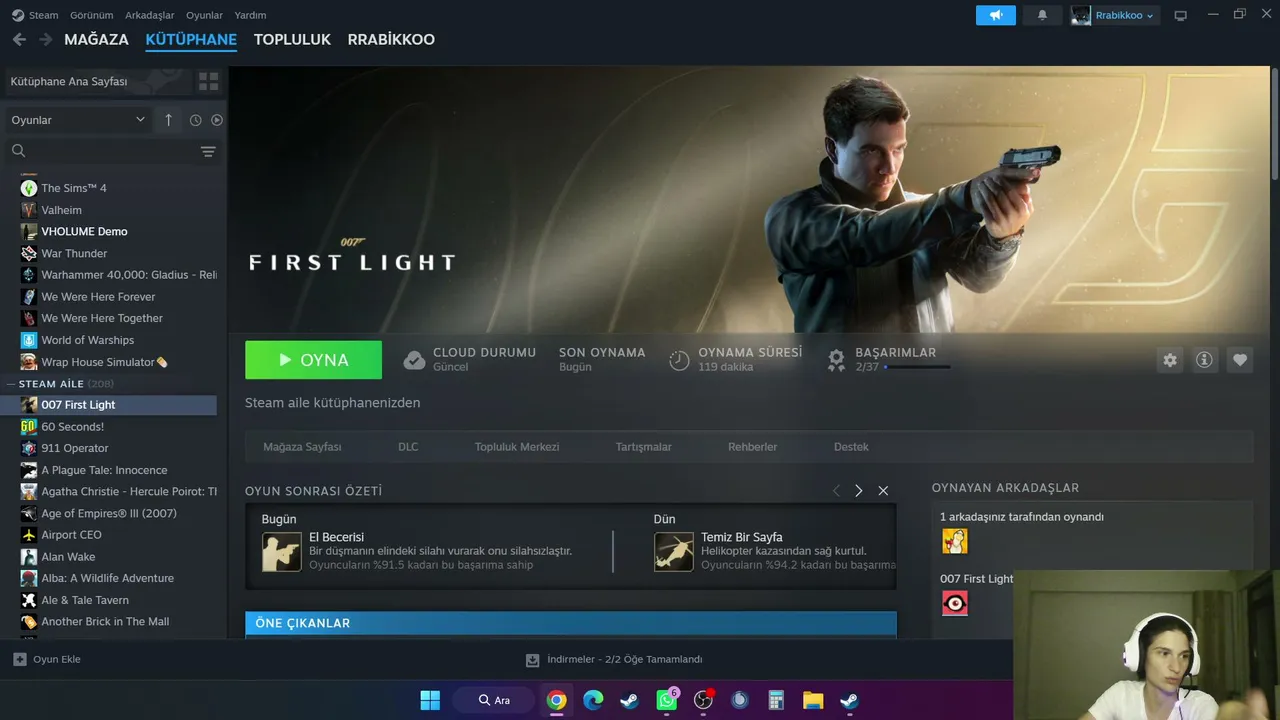Open BAŞARIMLAR achievements gear icon
Image resolution: width=1280 pixels, height=720 pixels.
click(x=836, y=360)
